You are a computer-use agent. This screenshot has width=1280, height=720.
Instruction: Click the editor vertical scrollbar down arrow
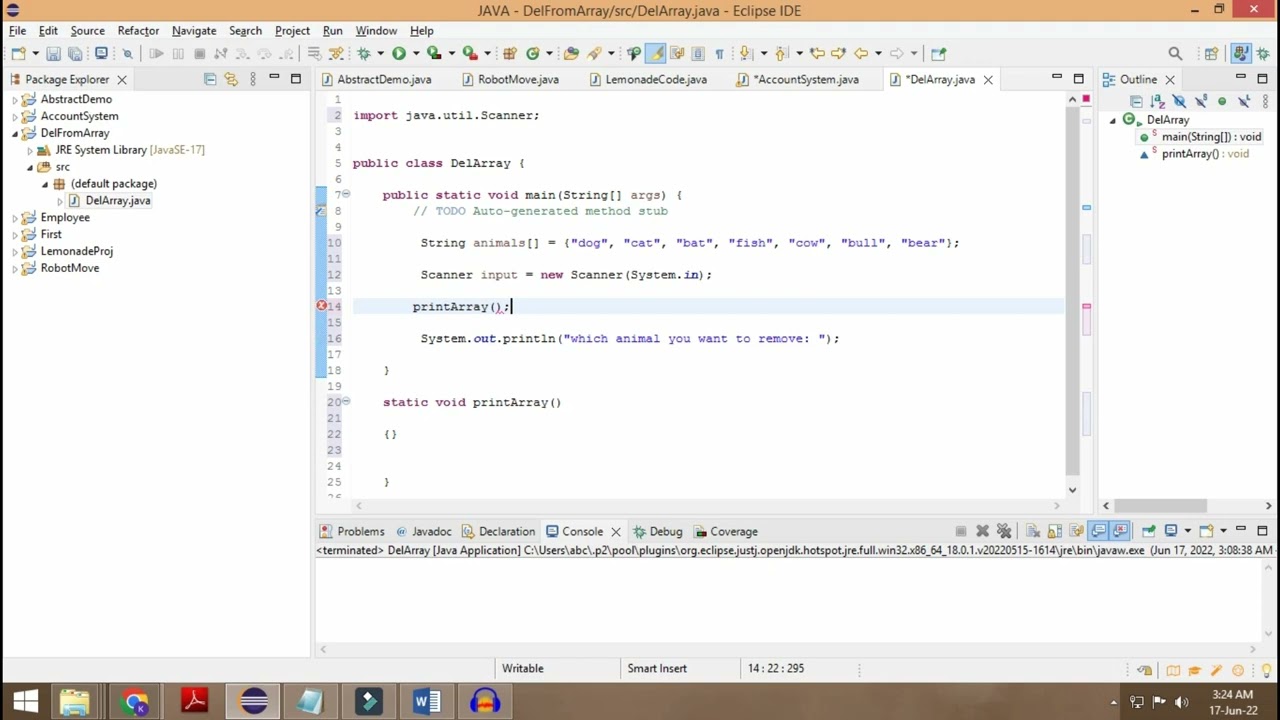coord(1072,490)
